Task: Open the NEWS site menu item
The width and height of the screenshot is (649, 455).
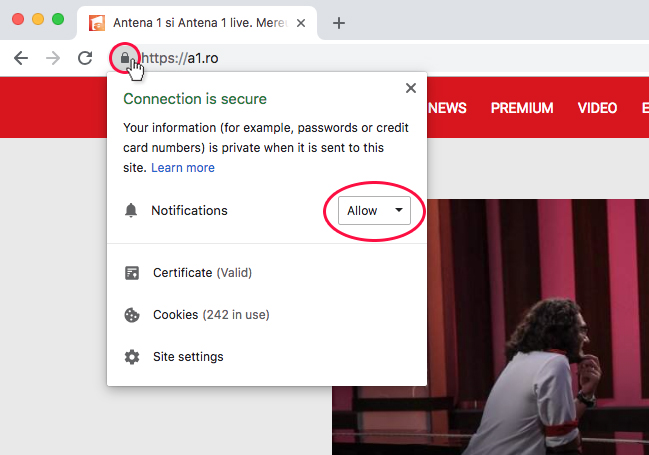Action: click(x=447, y=108)
